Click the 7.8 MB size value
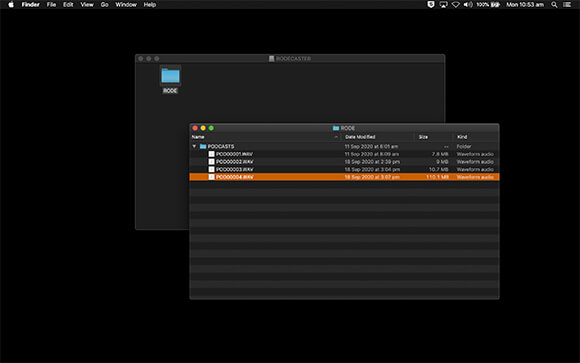580x363 pixels. (440, 154)
